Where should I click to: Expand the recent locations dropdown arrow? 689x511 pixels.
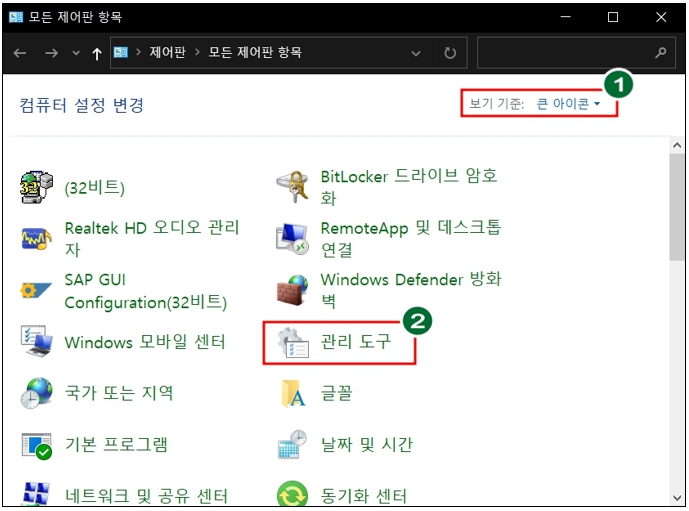pyautogui.click(x=76, y=53)
